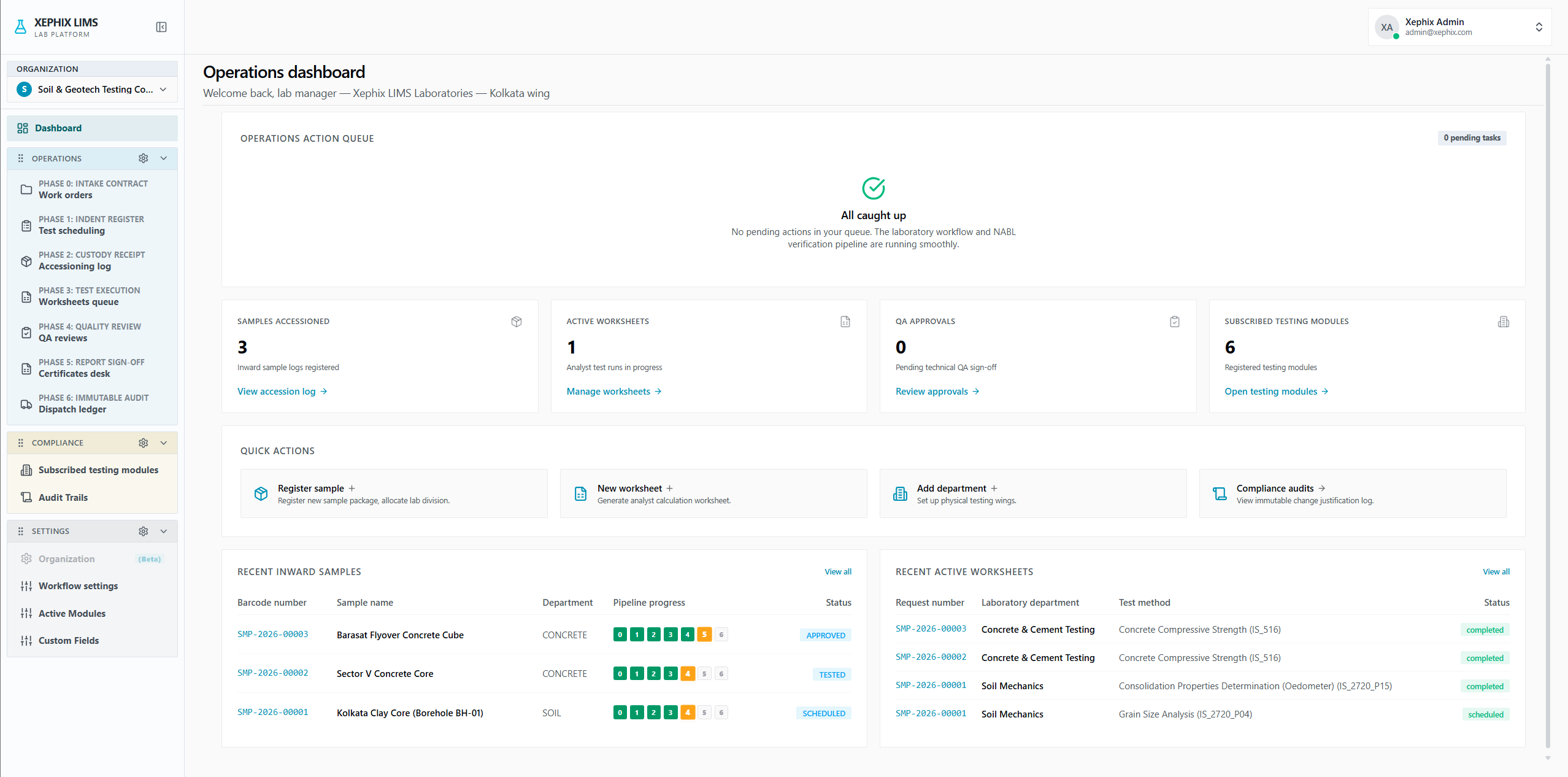Screen dimensions: 1568x777
Task: Click the scroll icon beside Audit Trails
Action: [x=26, y=497]
